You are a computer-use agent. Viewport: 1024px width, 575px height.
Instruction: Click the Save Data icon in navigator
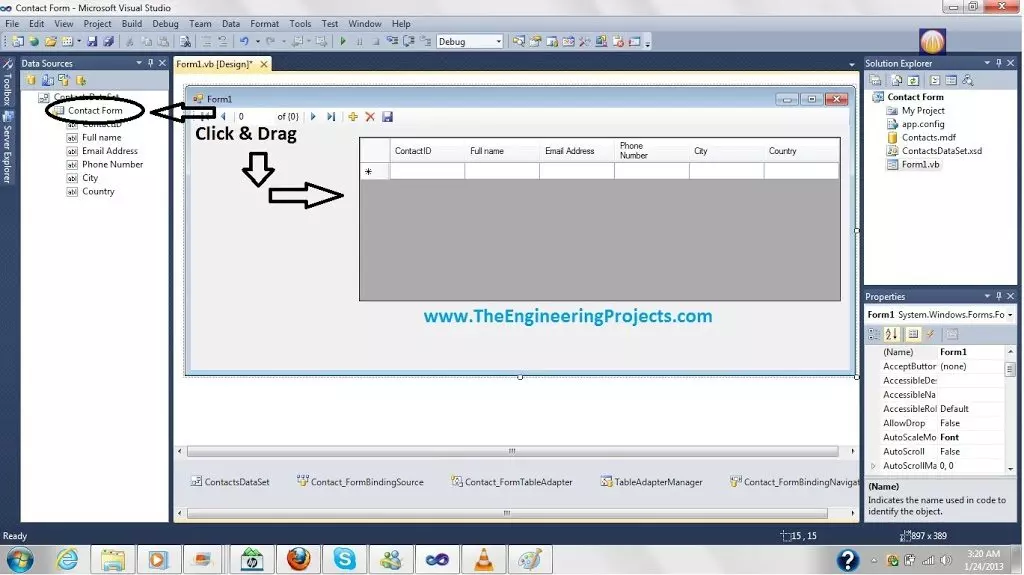pos(388,117)
